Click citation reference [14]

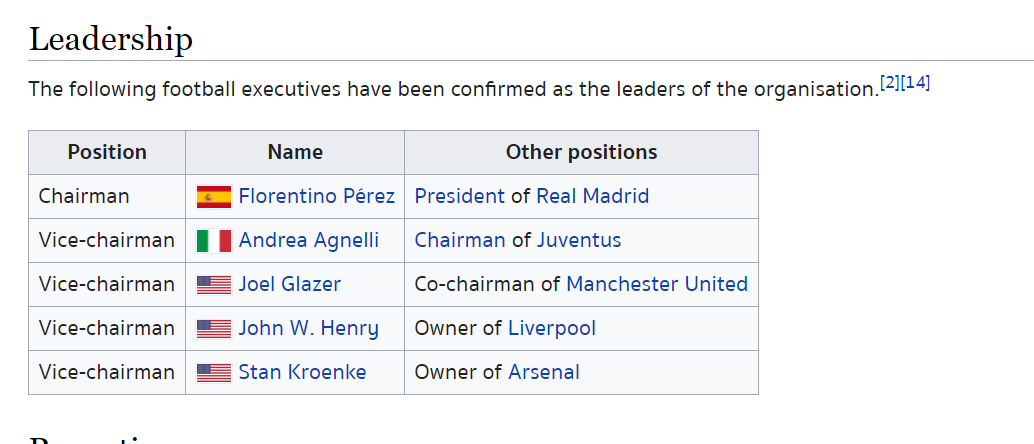click(915, 83)
